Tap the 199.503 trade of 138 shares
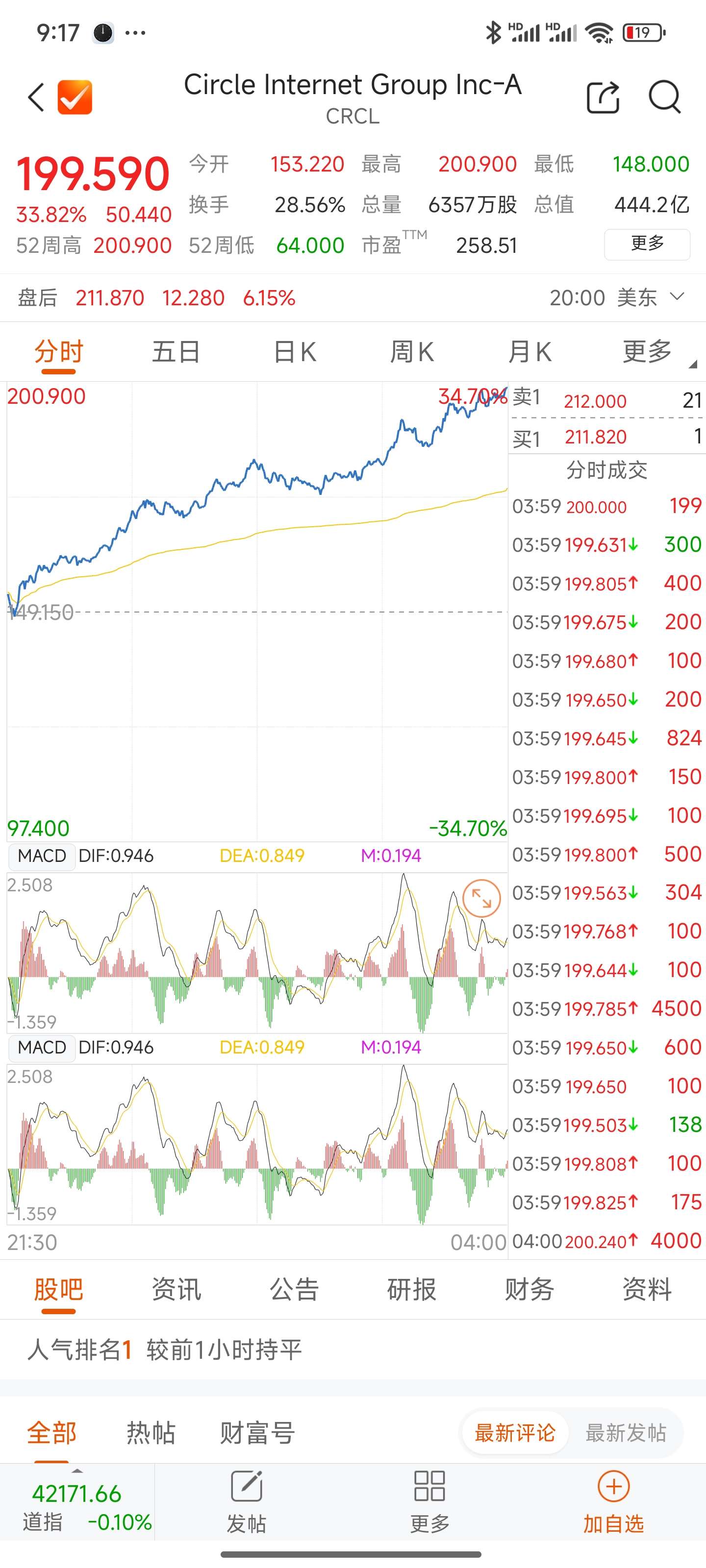Image resolution: width=706 pixels, height=1568 pixels. tap(607, 1125)
